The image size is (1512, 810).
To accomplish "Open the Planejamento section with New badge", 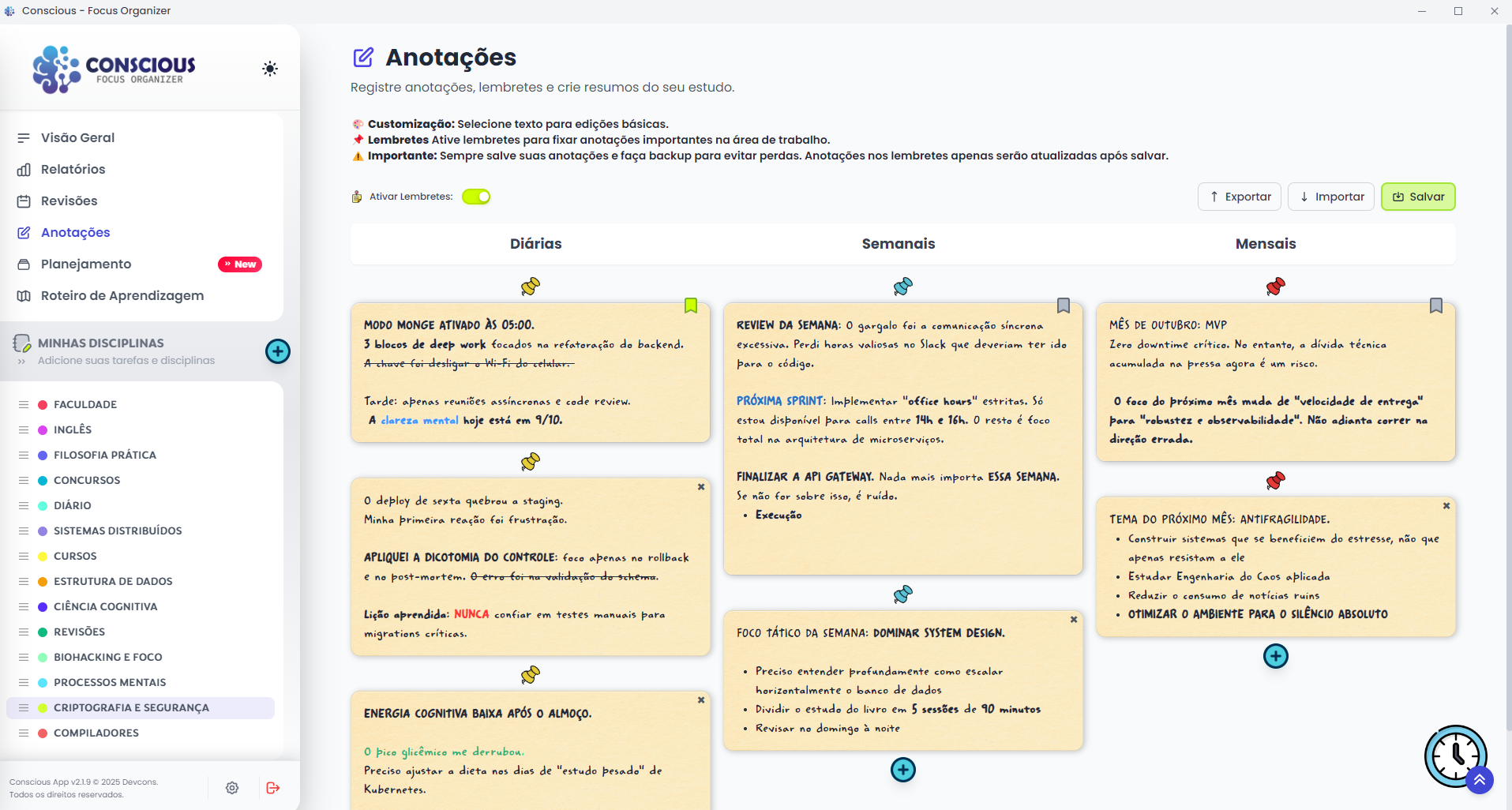I will 86,264.
